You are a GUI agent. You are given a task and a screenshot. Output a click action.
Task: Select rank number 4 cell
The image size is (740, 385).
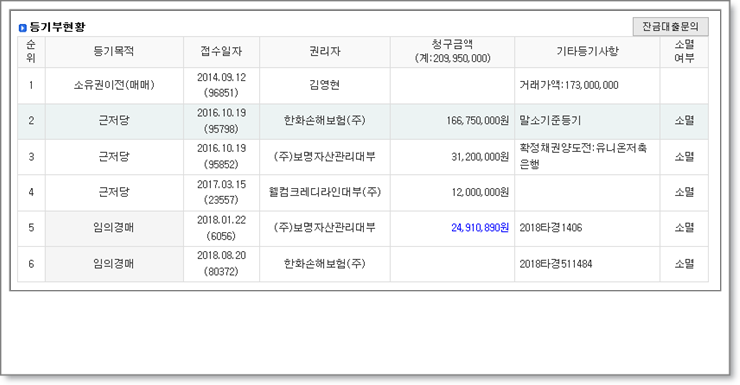click(31, 193)
